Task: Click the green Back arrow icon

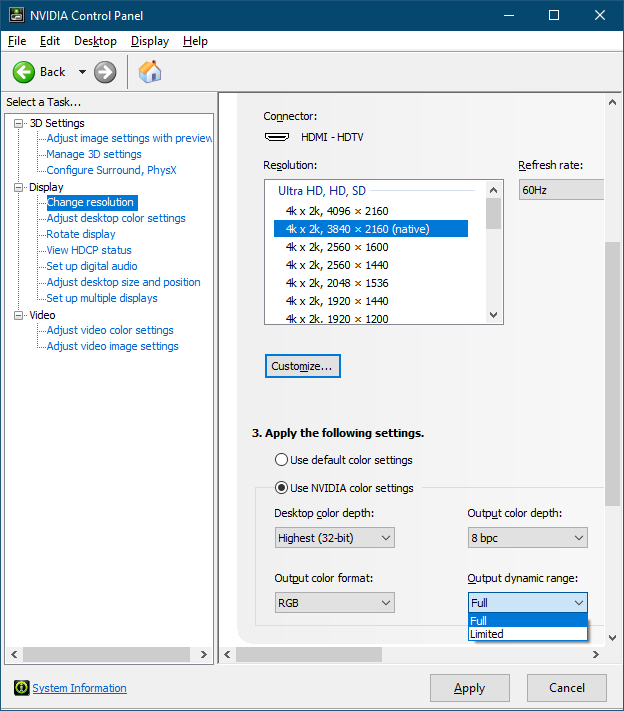Action: (x=24, y=72)
